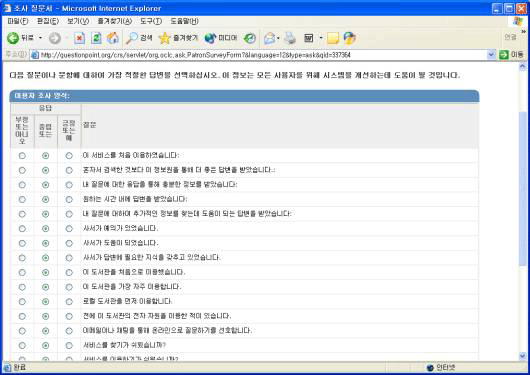Click the URL address input field

click(259, 55)
